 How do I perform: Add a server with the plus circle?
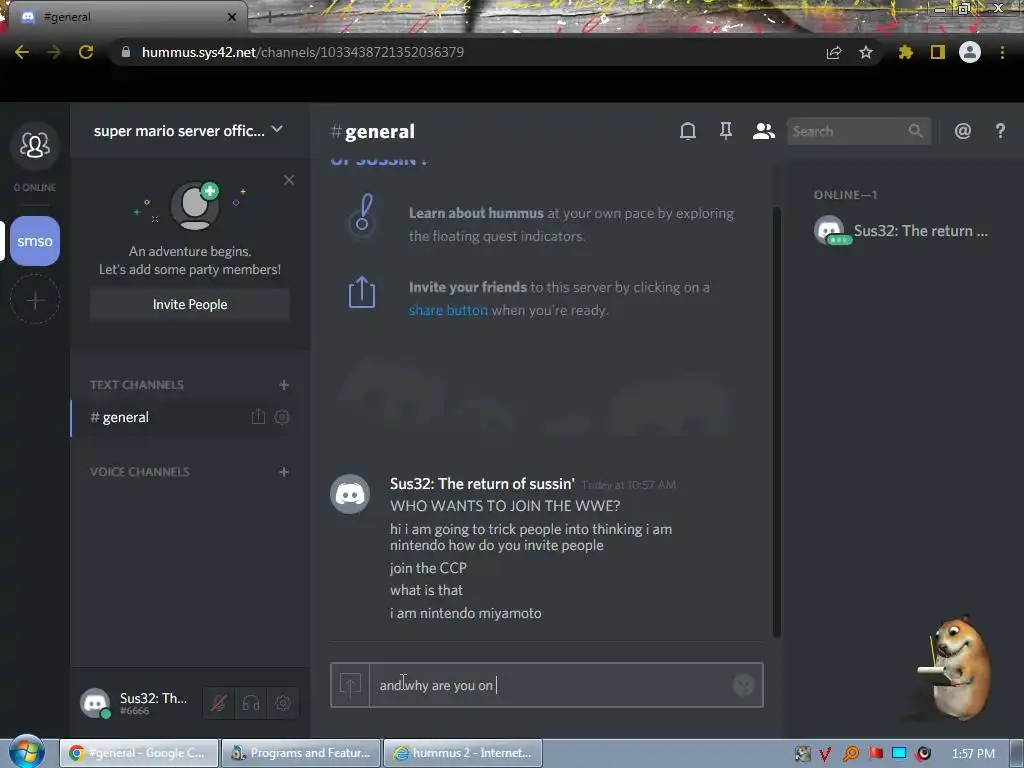point(35,300)
